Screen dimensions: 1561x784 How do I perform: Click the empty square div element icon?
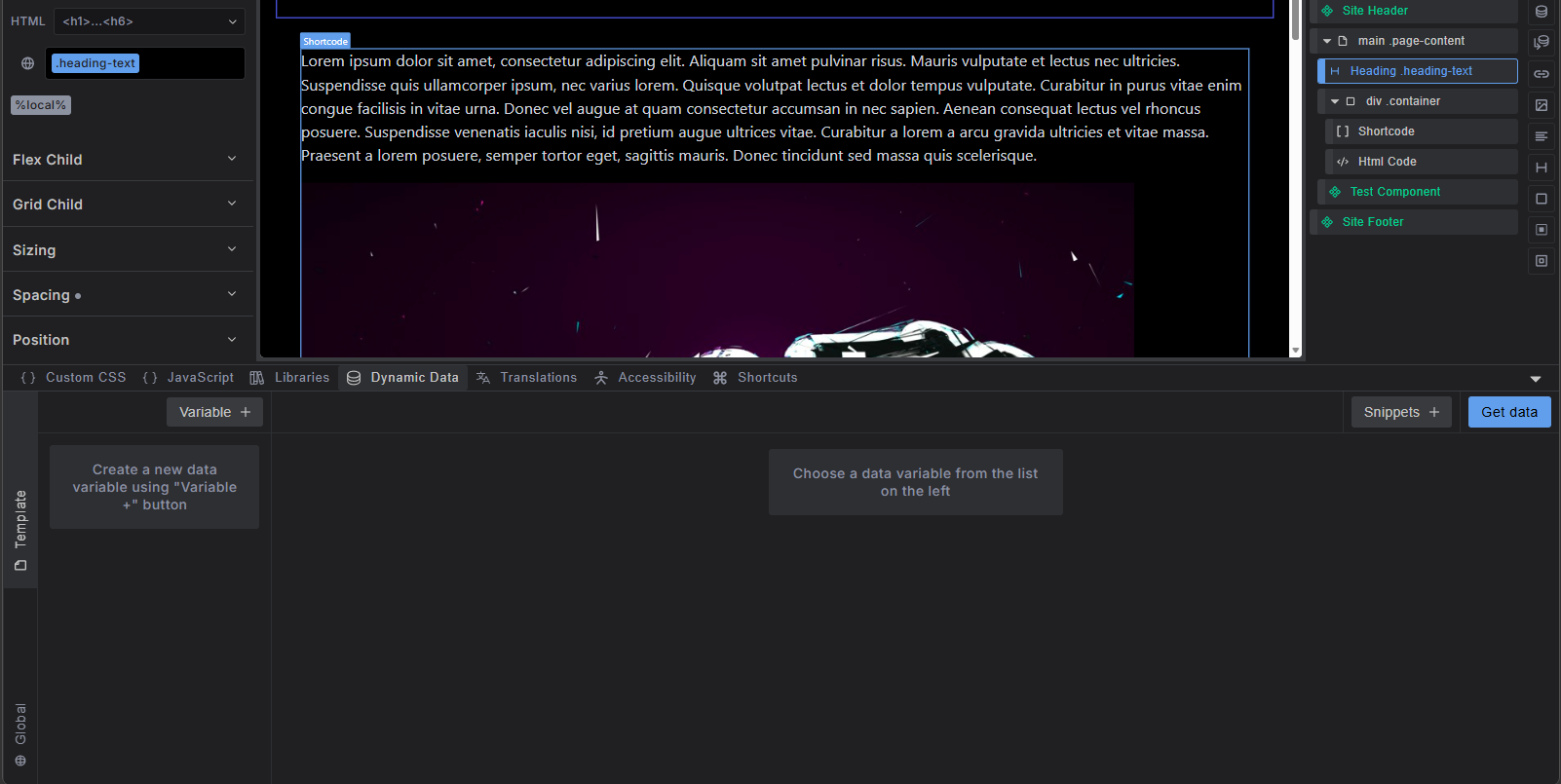pos(1541,199)
